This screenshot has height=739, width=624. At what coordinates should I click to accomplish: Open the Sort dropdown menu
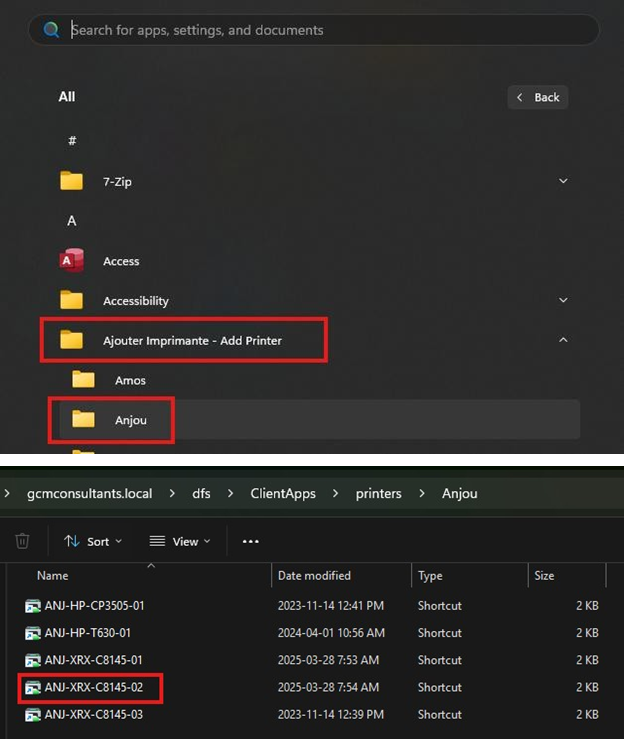point(93,541)
